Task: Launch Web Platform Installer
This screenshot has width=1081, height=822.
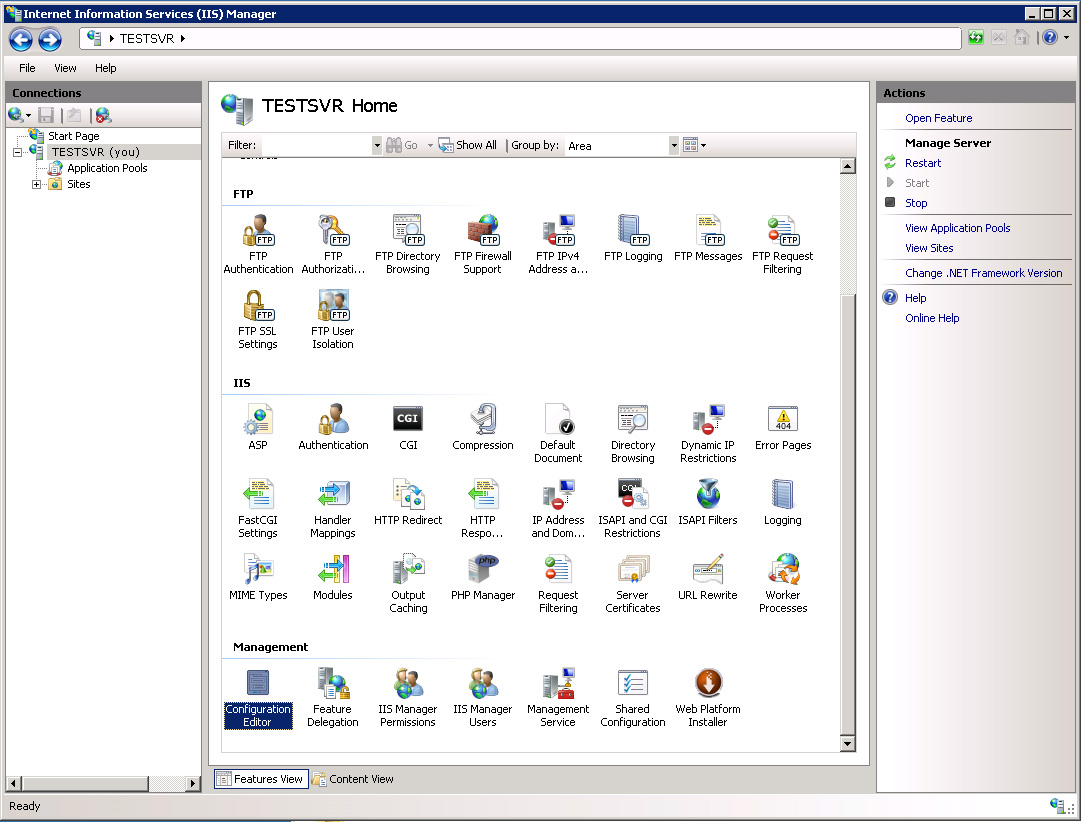Action: (708, 697)
